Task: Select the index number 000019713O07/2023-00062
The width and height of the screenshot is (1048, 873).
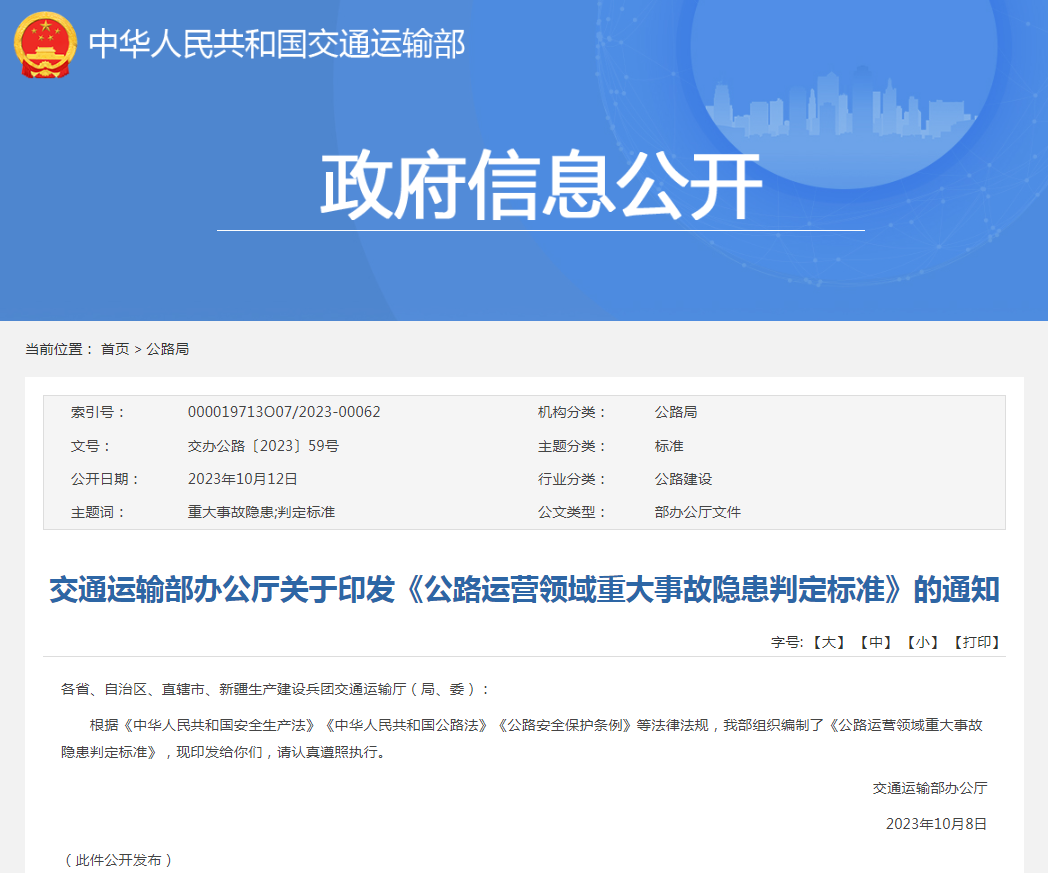Action: [x=284, y=412]
